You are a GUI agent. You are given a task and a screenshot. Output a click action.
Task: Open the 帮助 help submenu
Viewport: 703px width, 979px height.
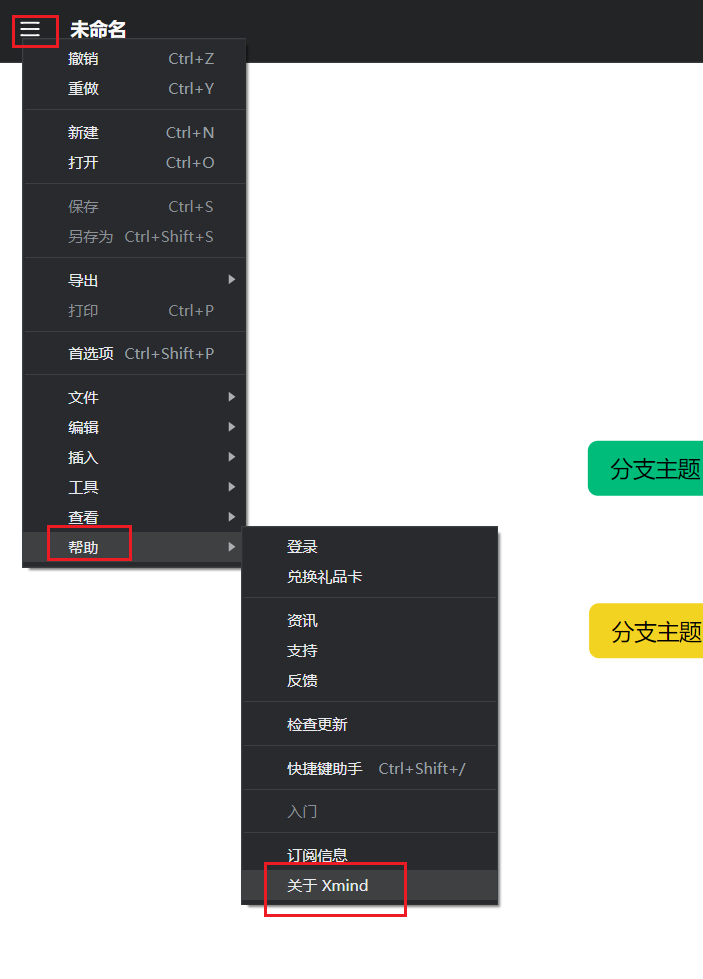coord(134,547)
